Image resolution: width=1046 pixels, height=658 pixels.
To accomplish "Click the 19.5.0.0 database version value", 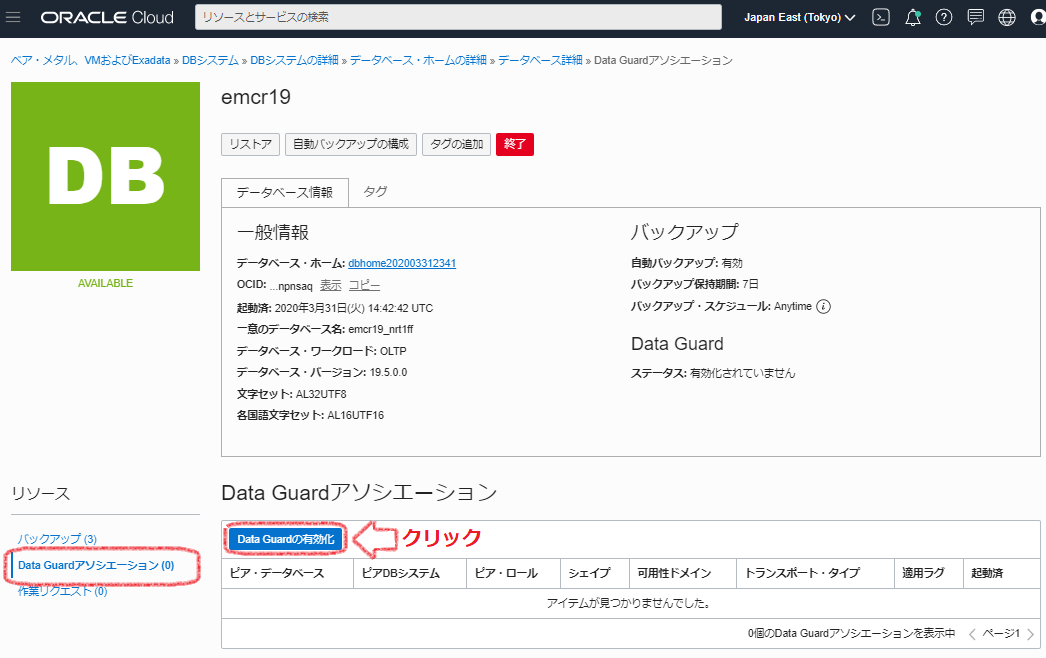I will click(x=388, y=372).
